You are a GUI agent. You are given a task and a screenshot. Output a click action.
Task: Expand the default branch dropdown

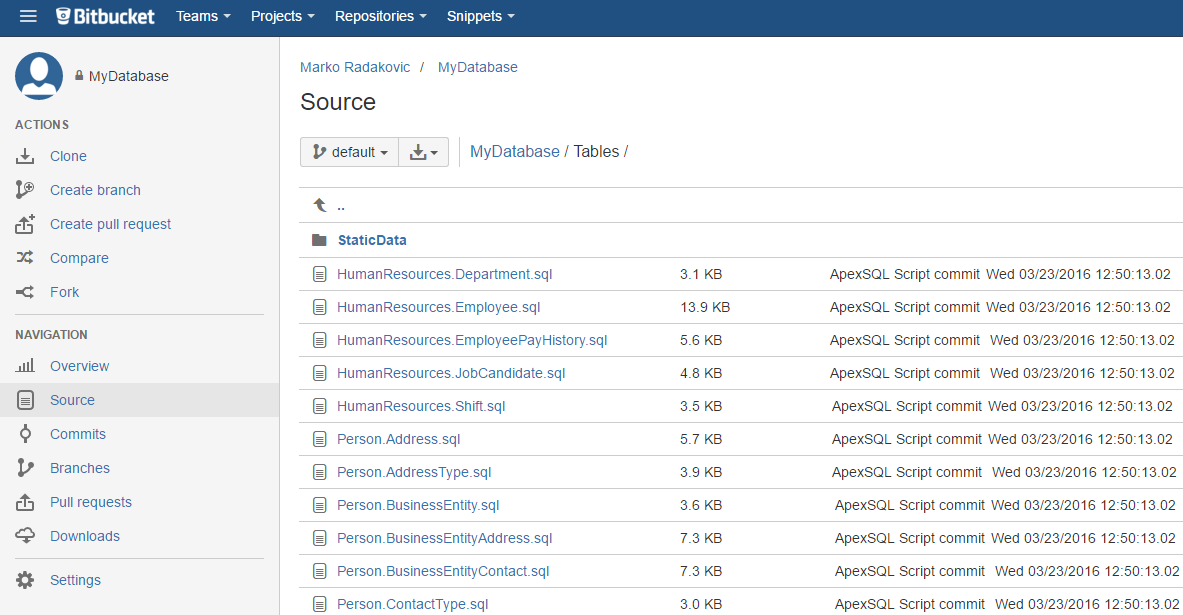[349, 152]
